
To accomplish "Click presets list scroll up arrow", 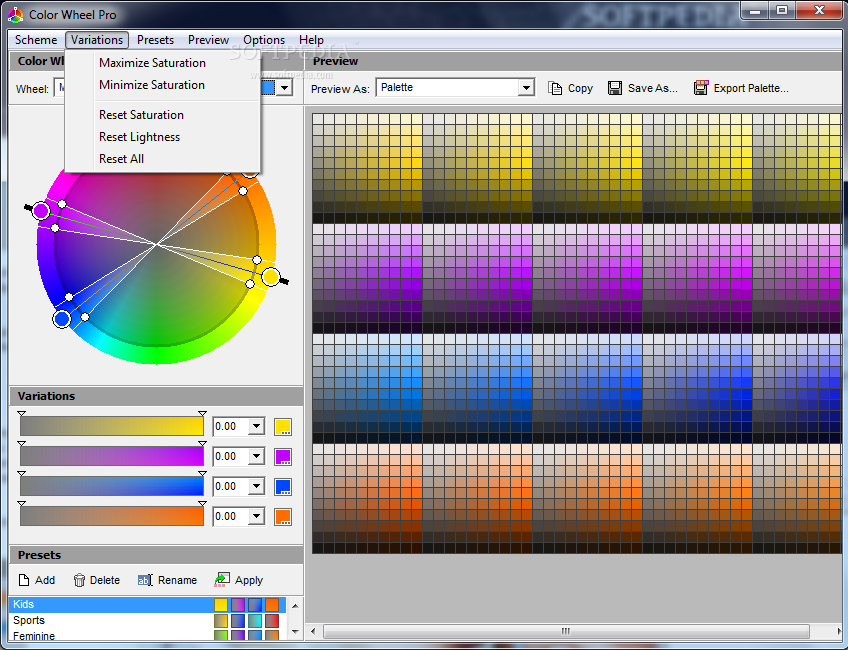I will click(x=295, y=606).
